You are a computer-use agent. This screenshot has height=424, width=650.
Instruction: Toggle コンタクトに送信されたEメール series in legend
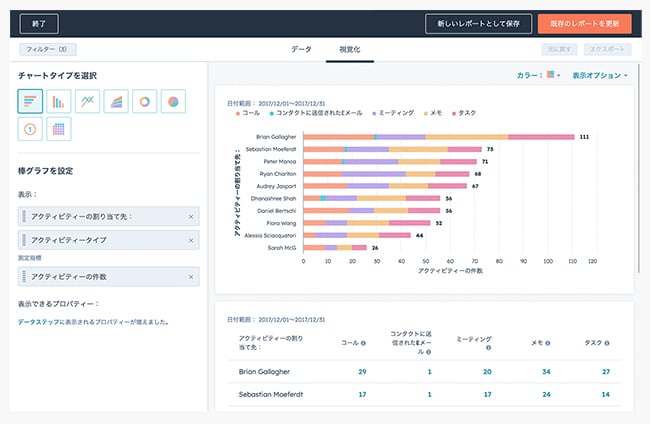click(x=316, y=113)
